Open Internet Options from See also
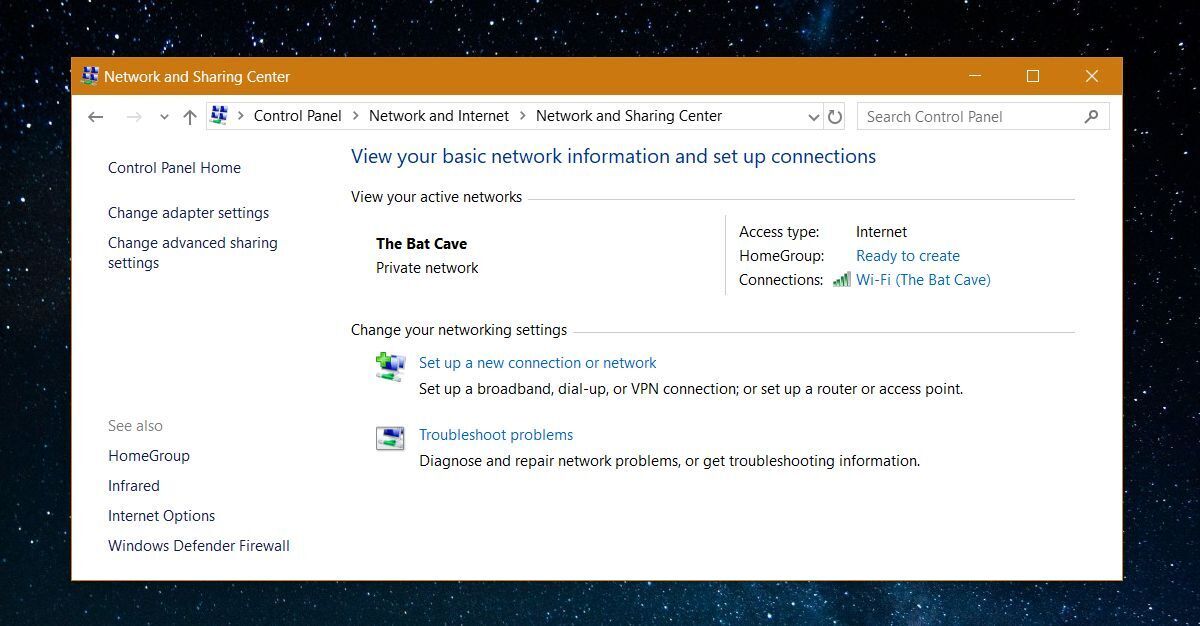The height and width of the screenshot is (626, 1200). point(161,516)
